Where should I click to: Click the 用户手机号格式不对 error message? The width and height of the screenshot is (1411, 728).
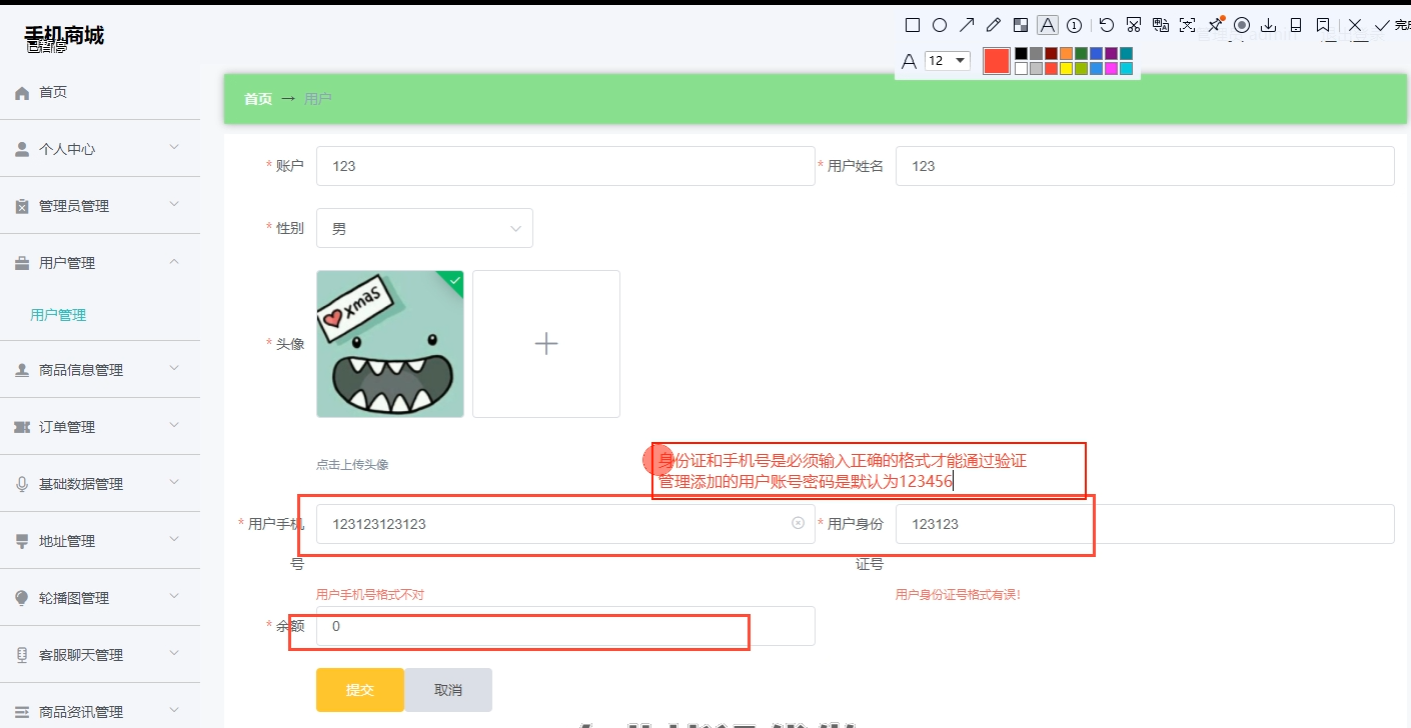pos(370,594)
